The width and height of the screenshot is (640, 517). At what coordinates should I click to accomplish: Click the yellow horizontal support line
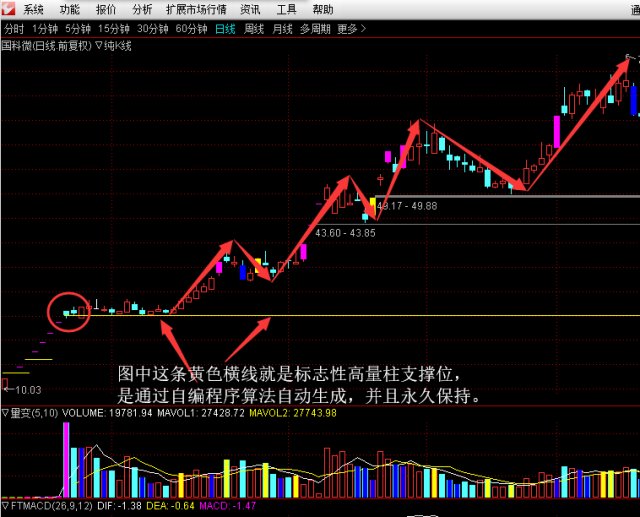coord(400,316)
